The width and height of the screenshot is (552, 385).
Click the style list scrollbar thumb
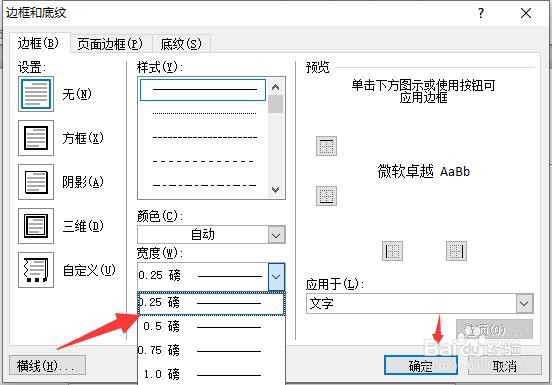click(276, 104)
